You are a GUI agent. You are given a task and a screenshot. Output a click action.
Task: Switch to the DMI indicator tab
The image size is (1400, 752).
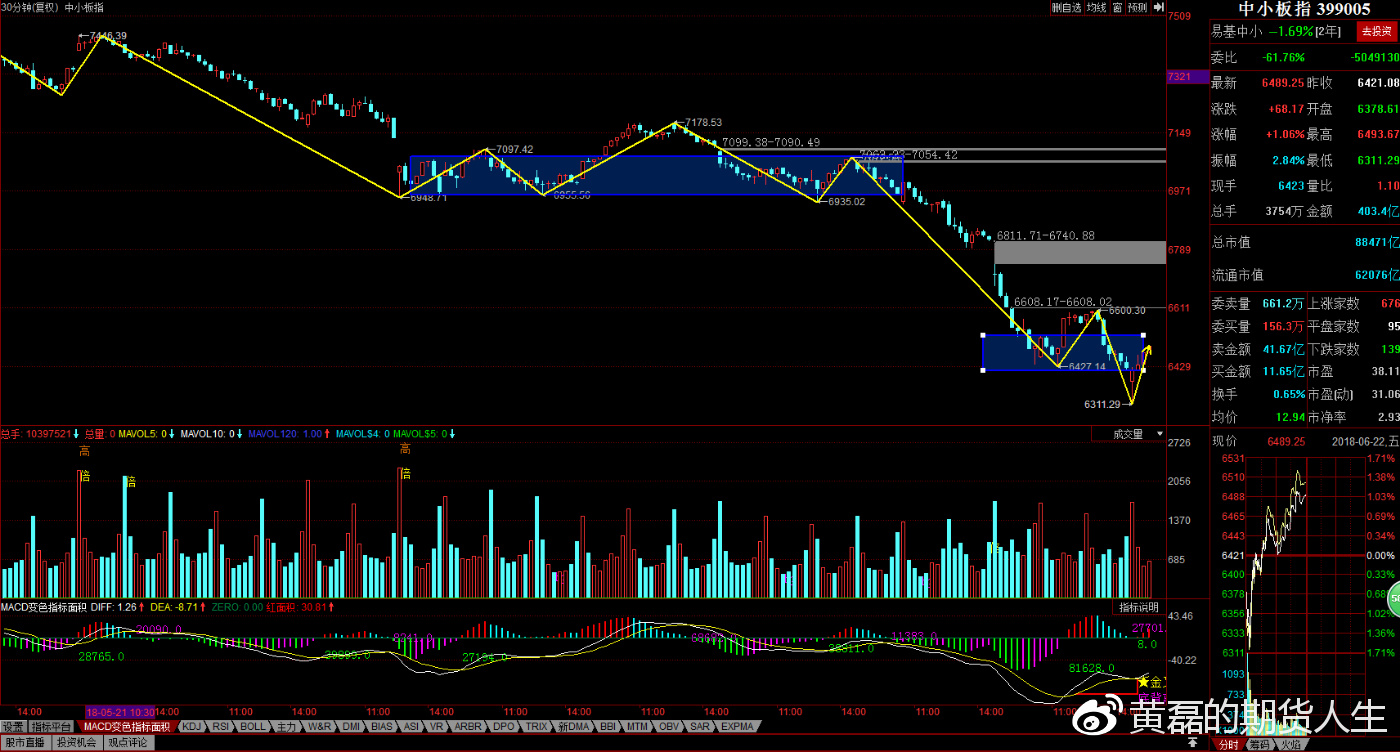(x=351, y=726)
